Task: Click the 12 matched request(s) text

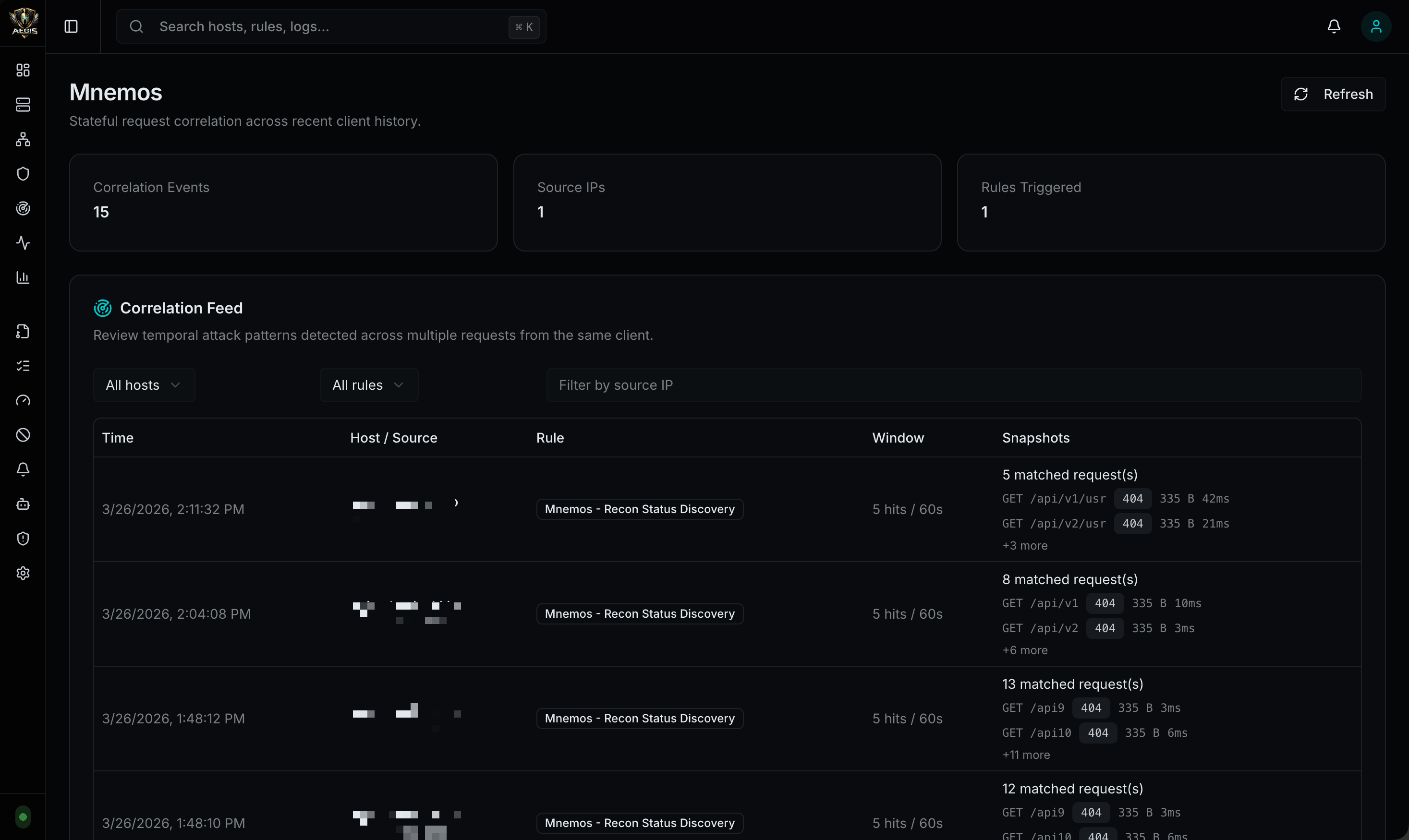Action: tap(1073, 789)
